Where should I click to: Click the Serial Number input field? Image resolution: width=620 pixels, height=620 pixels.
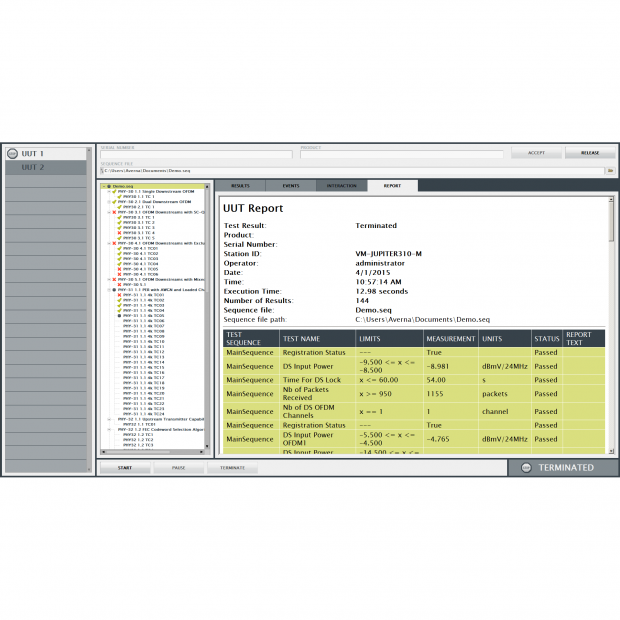tap(196, 155)
